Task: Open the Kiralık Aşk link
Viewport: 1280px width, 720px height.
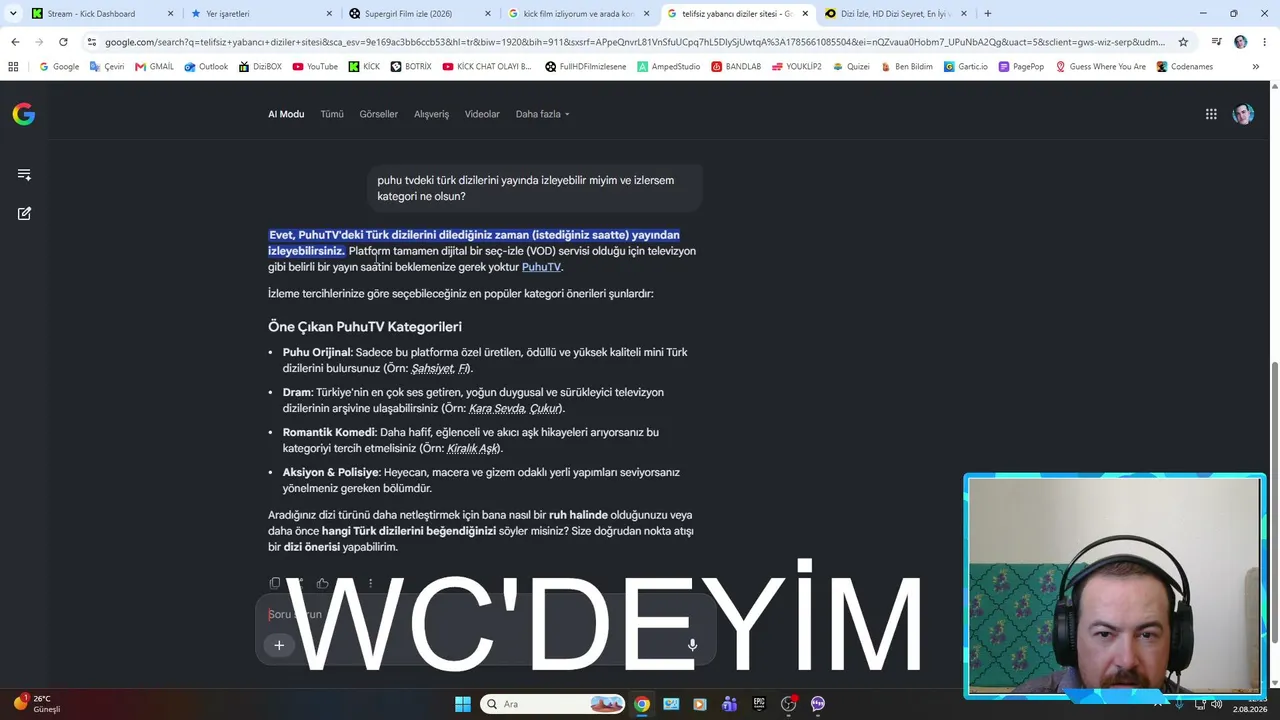Action: tap(472, 449)
